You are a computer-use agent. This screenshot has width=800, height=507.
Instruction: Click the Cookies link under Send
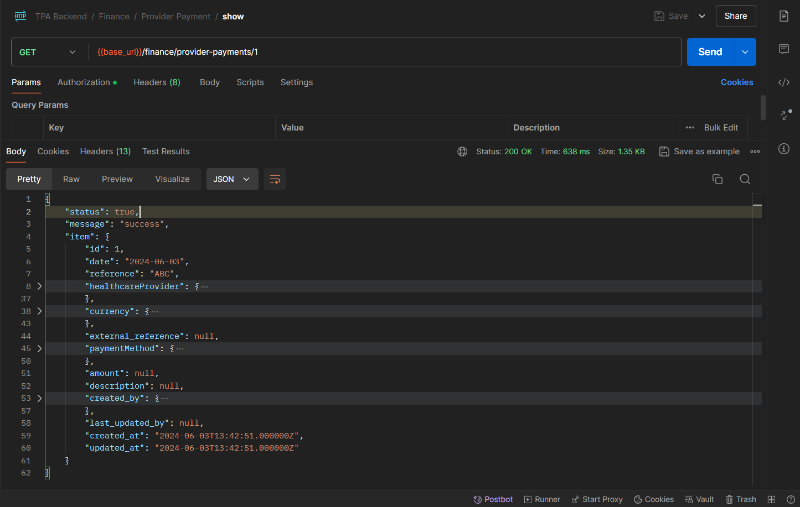click(737, 82)
